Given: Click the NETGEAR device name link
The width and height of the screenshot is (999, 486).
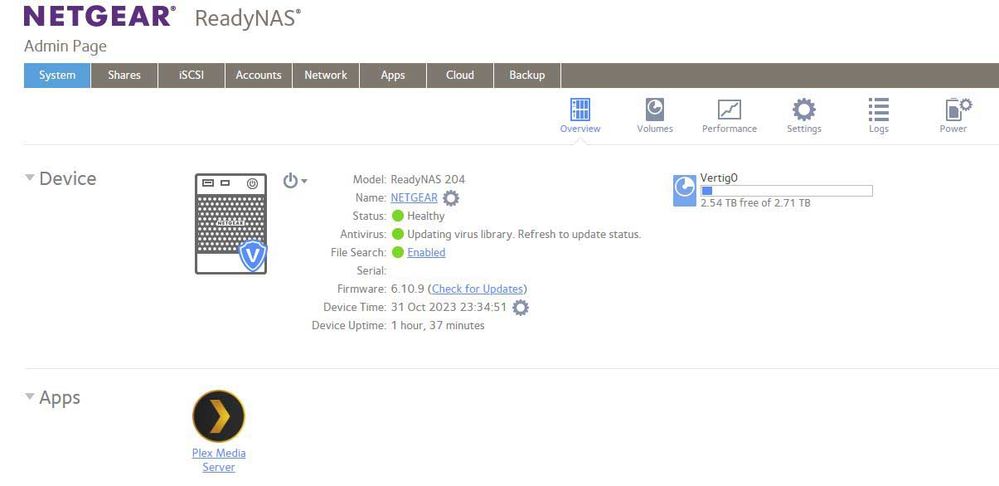Looking at the screenshot, I should coord(414,197).
